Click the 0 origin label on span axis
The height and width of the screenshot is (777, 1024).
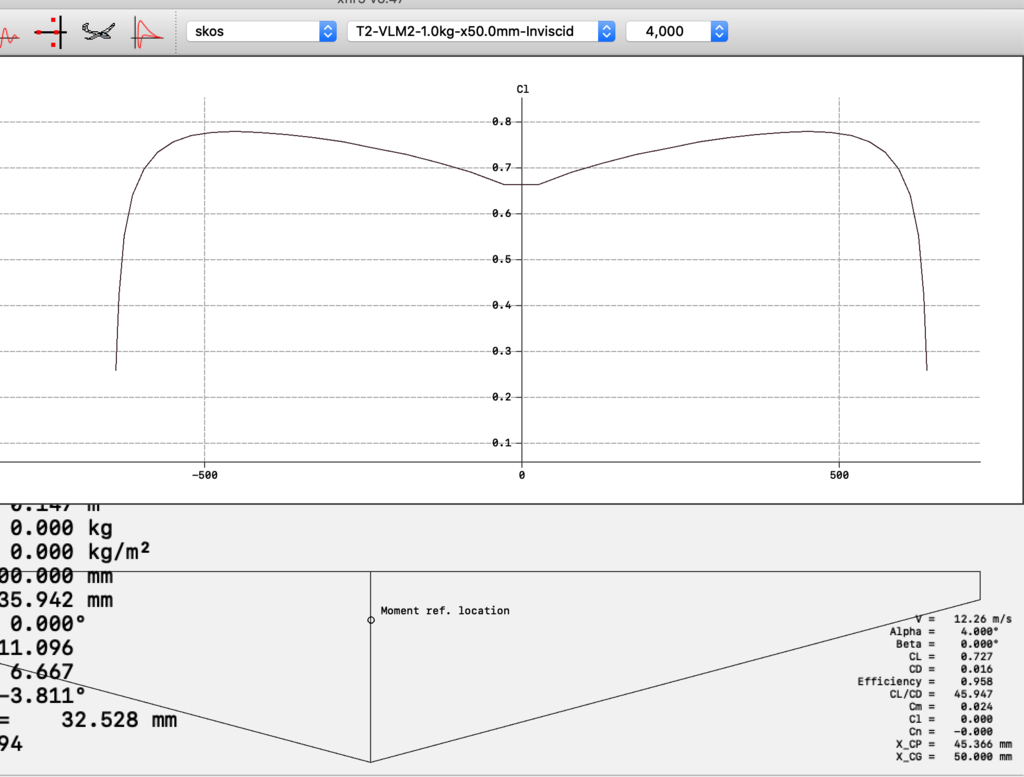[521, 475]
